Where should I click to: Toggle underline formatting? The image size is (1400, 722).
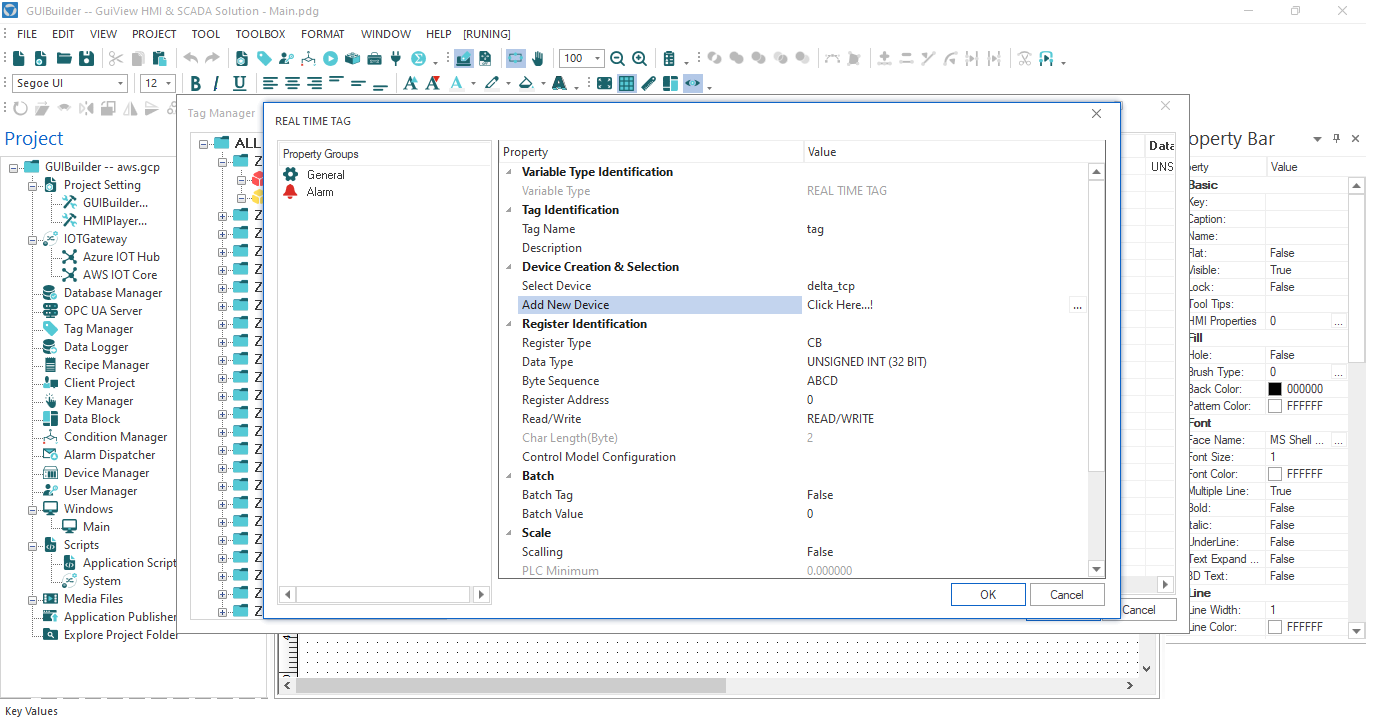click(x=239, y=83)
